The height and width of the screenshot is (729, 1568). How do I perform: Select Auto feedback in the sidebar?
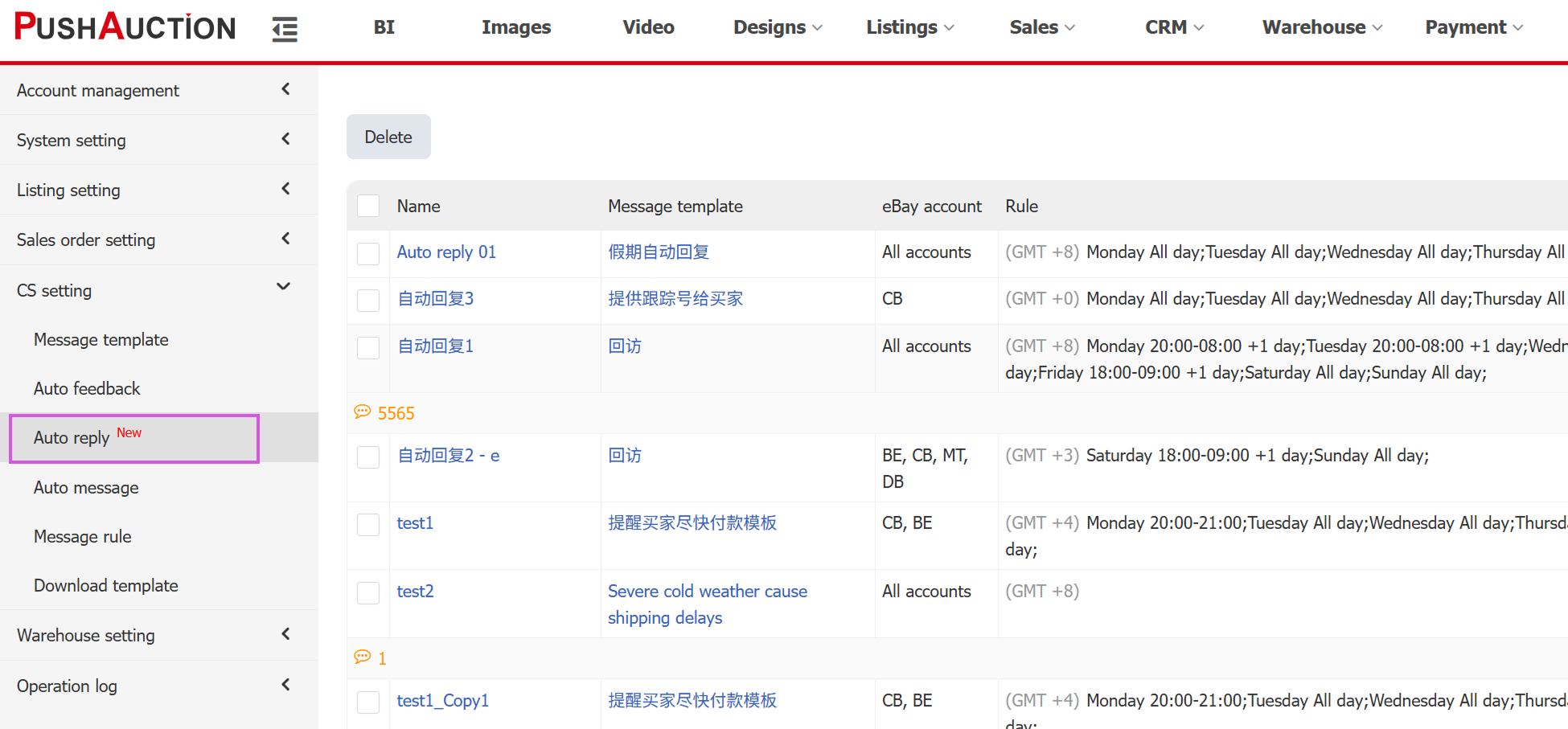[x=87, y=388]
